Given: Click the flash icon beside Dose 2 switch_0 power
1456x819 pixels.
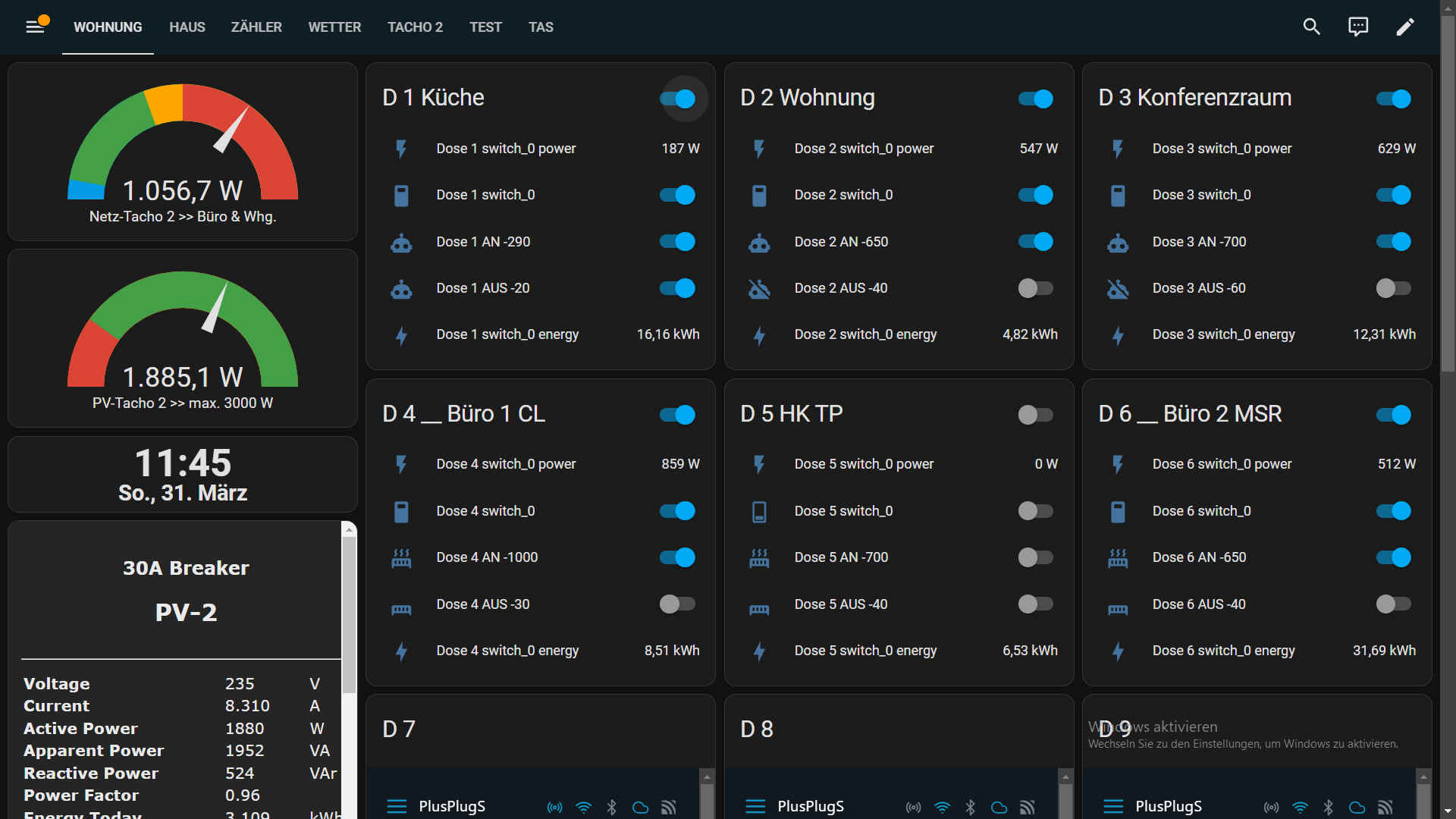Looking at the screenshot, I should (759, 149).
